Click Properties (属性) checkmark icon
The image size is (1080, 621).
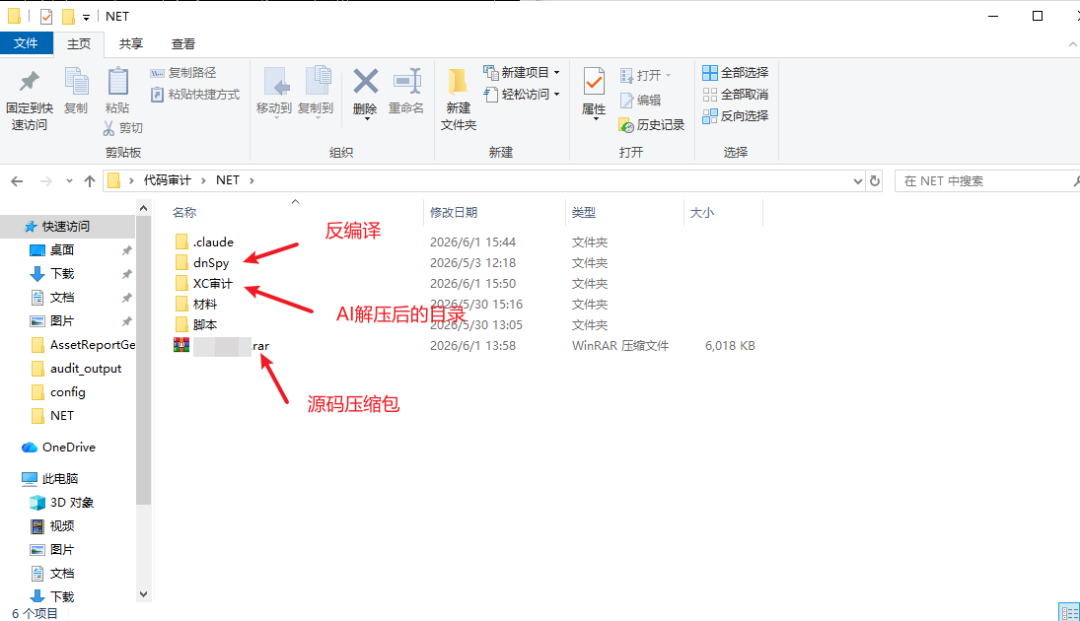(x=594, y=83)
